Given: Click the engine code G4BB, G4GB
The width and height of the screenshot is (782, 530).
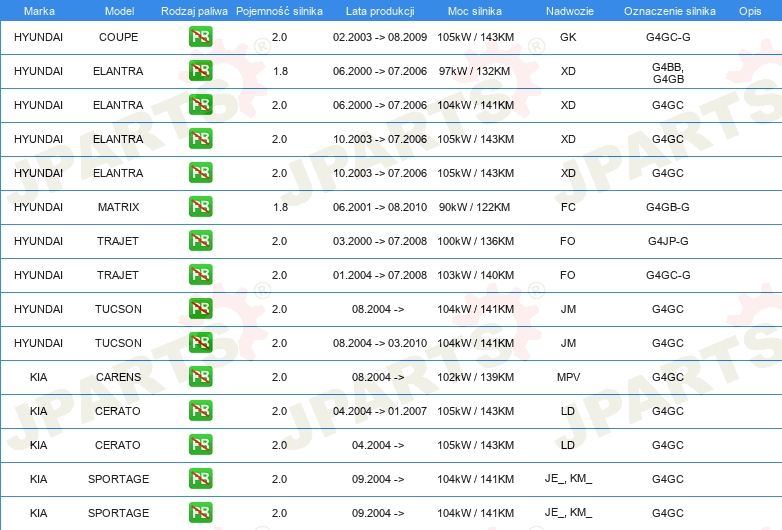Looking at the screenshot, I should click(x=668, y=73).
